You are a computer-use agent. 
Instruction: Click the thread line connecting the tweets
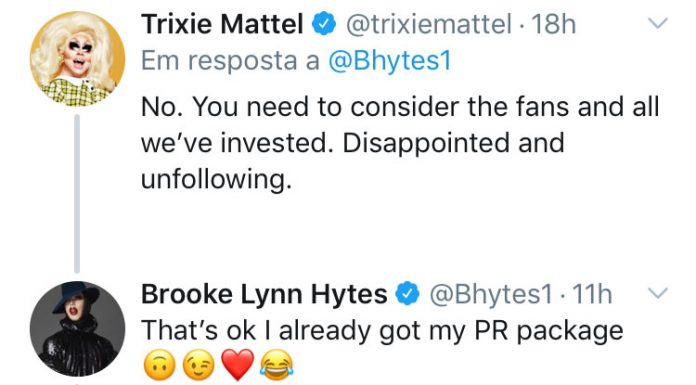[77, 194]
